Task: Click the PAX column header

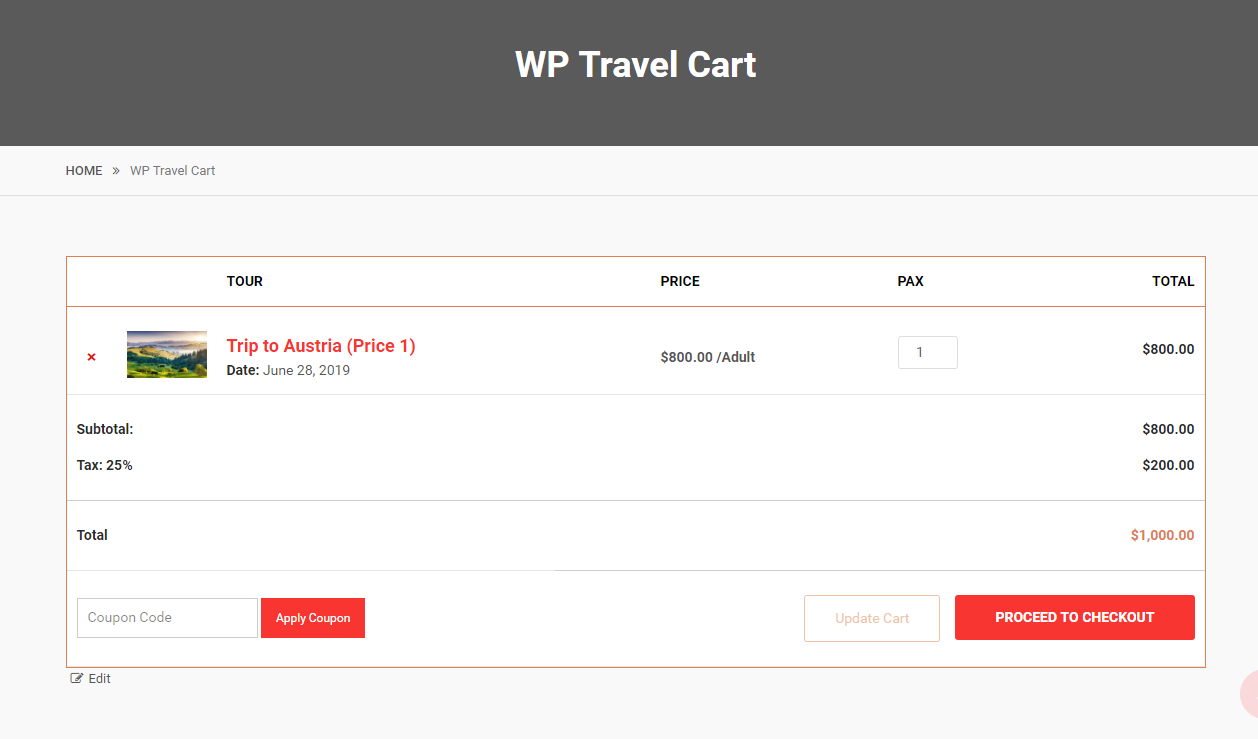Action: click(x=910, y=282)
